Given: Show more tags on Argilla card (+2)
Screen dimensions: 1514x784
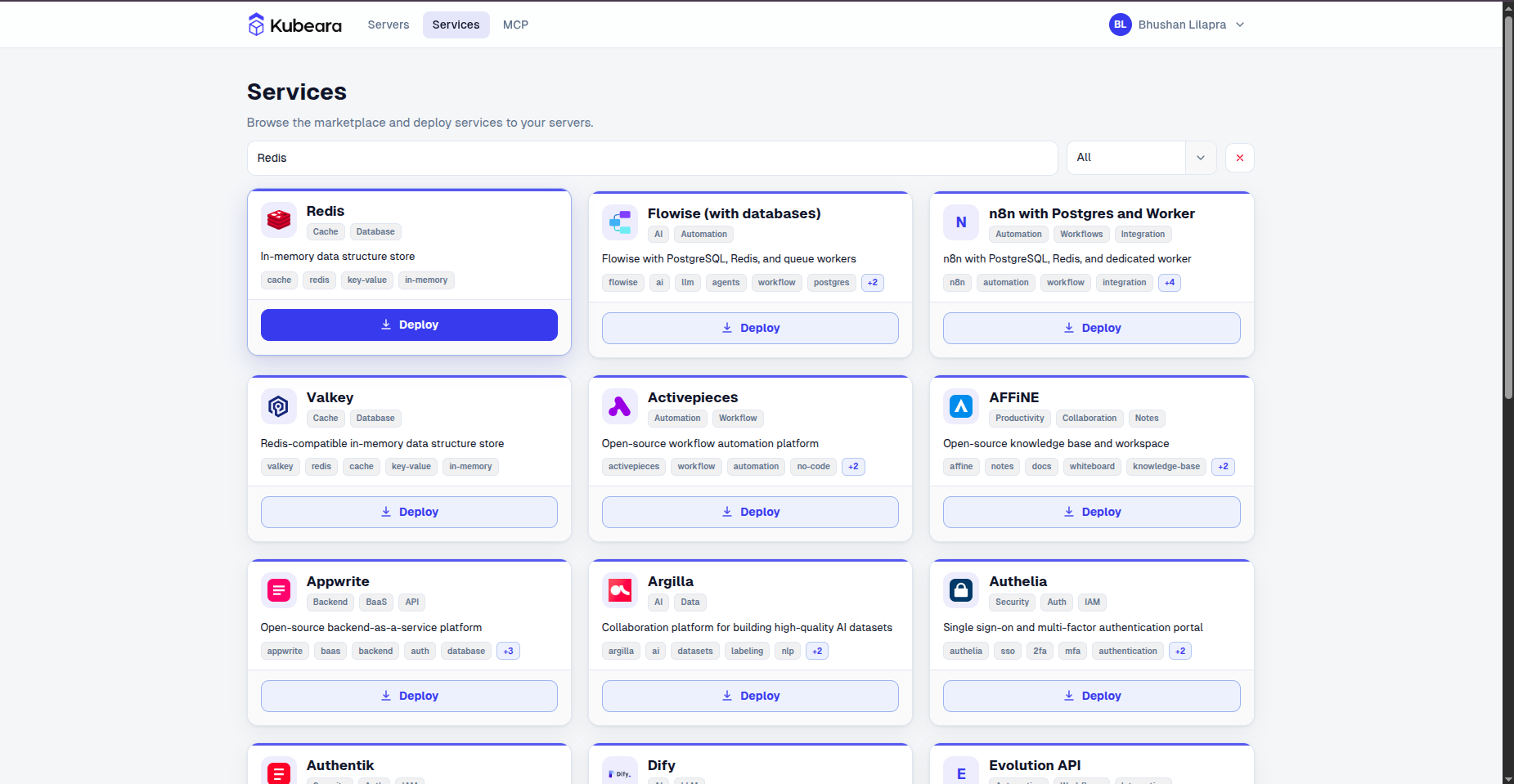Looking at the screenshot, I should pyautogui.click(x=817, y=652).
